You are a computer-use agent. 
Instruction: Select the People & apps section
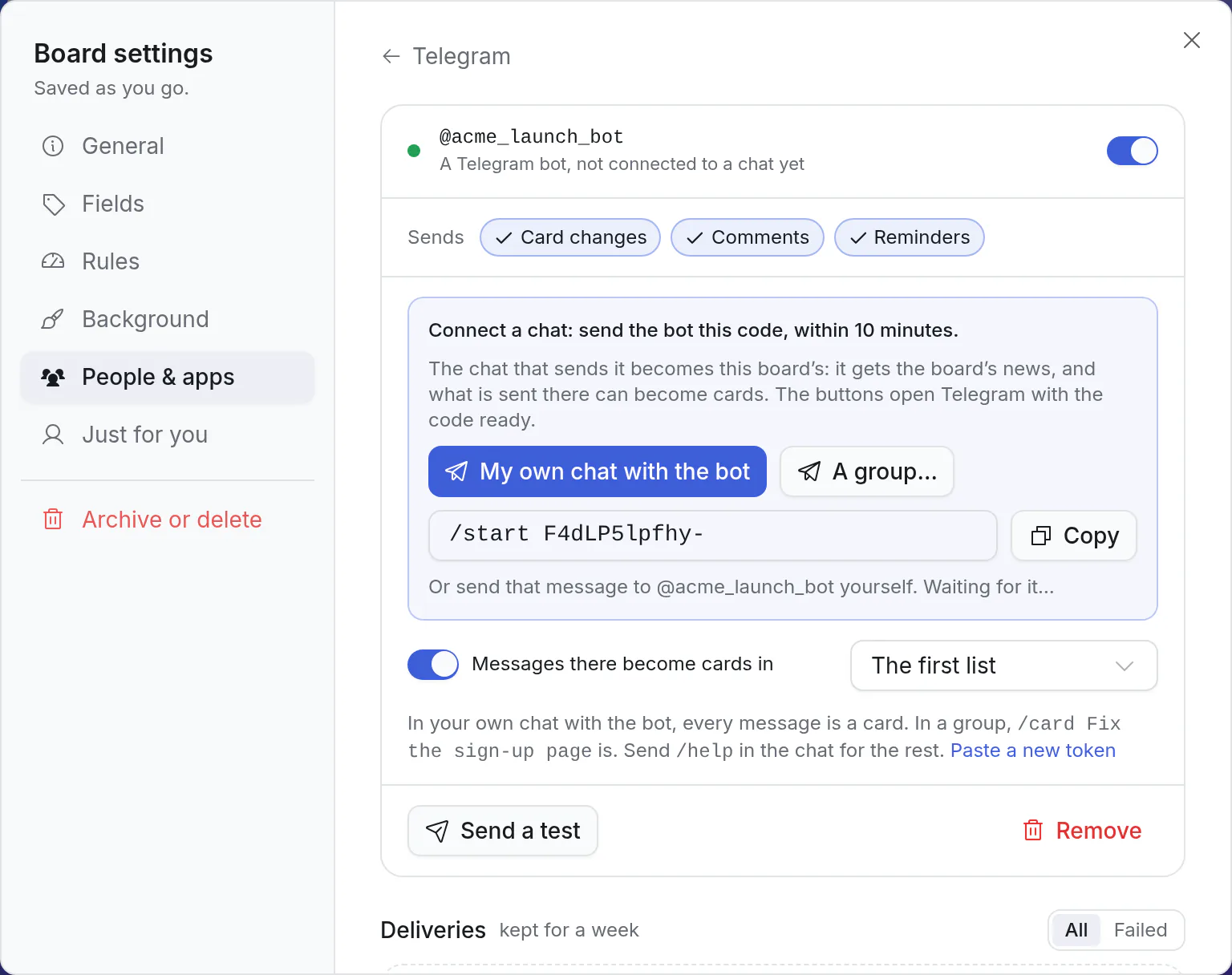167,377
